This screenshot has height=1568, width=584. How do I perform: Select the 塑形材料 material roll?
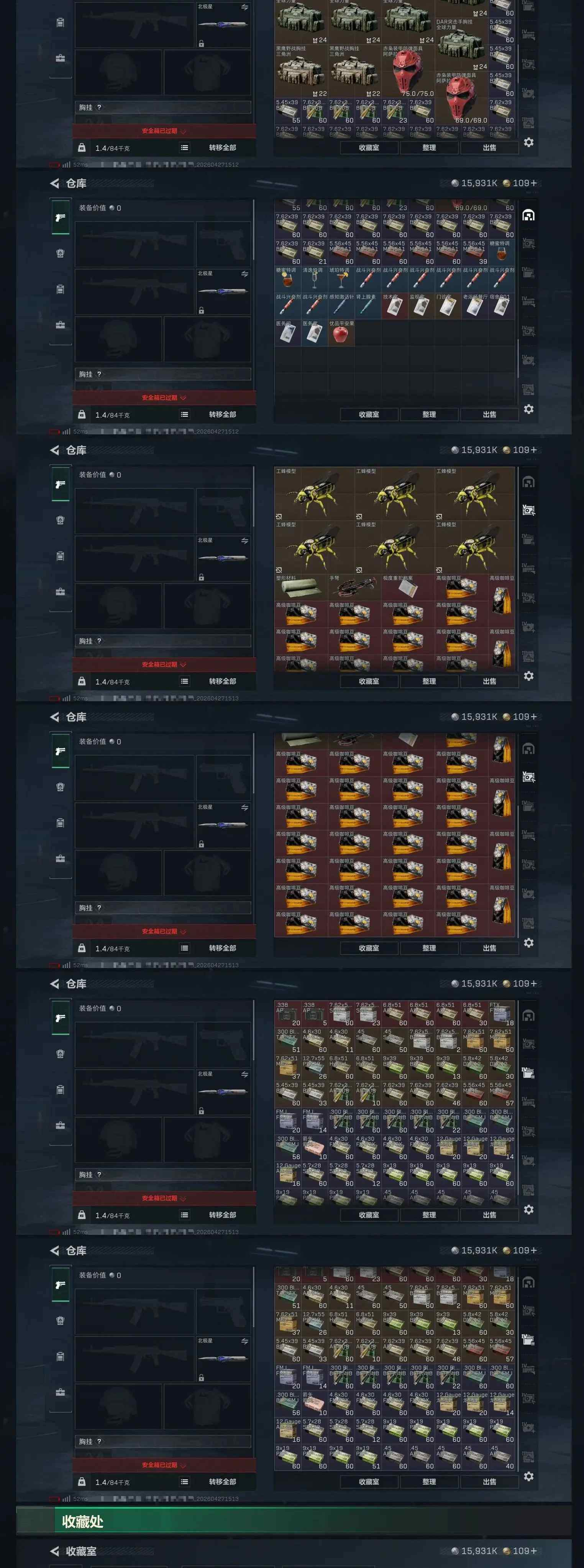[301, 587]
